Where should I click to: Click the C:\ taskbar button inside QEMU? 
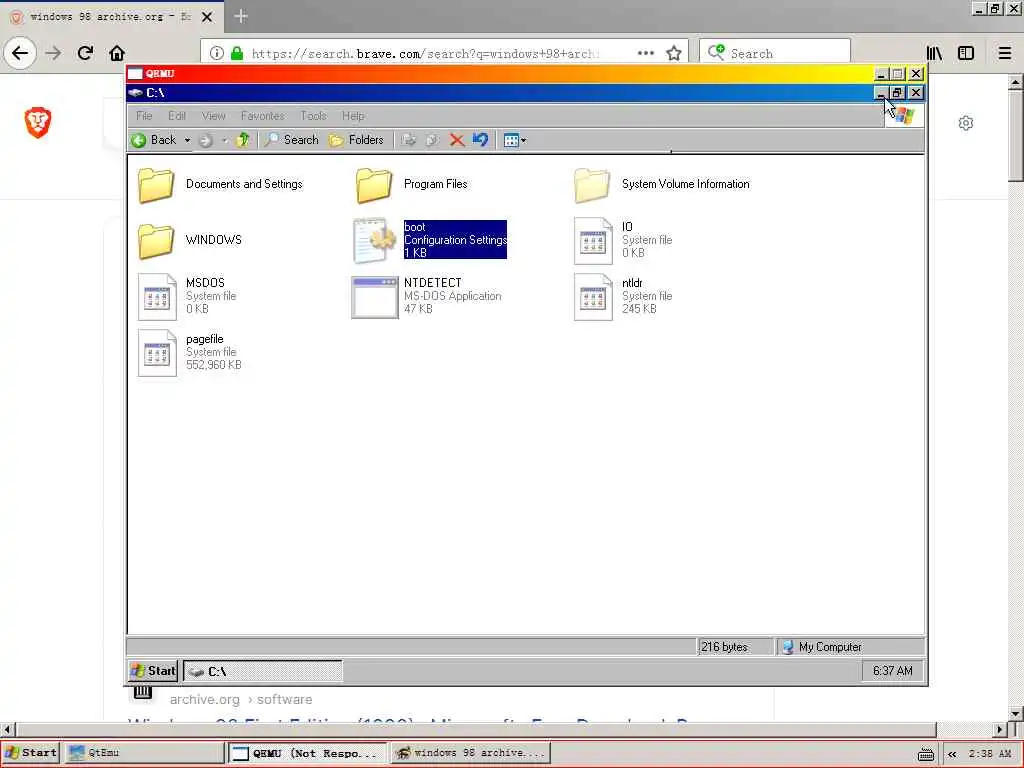(x=263, y=671)
